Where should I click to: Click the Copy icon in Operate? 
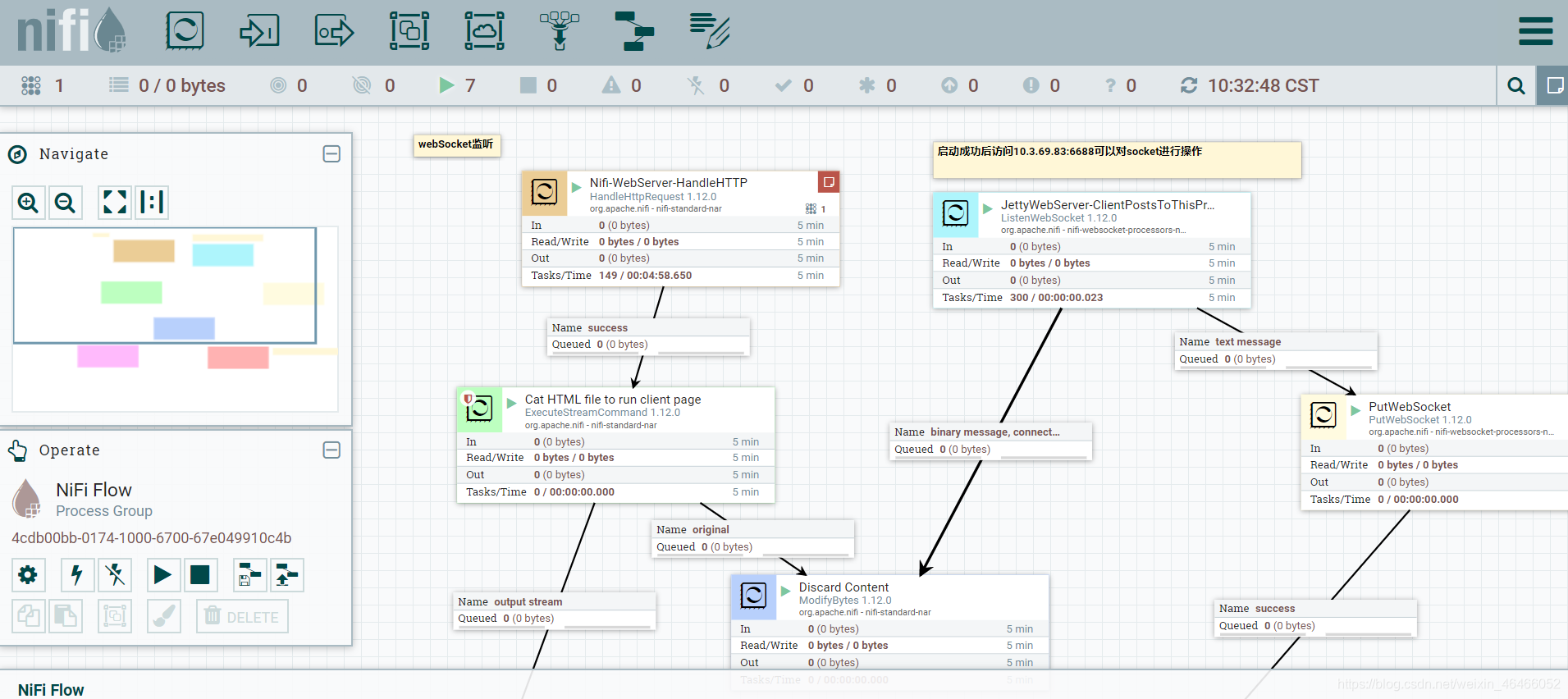(28, 616)
